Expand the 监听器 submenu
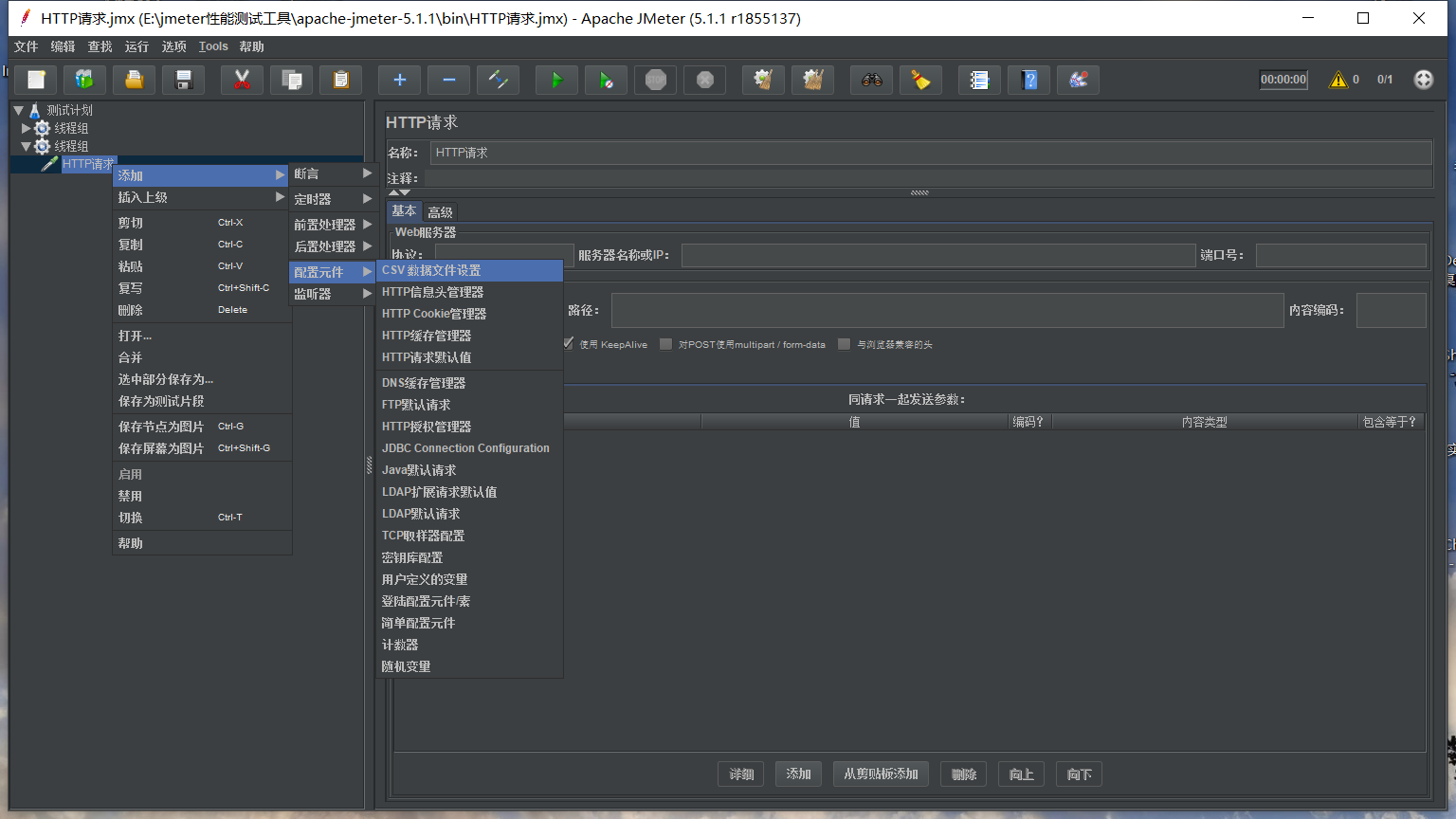 (334, 294)
